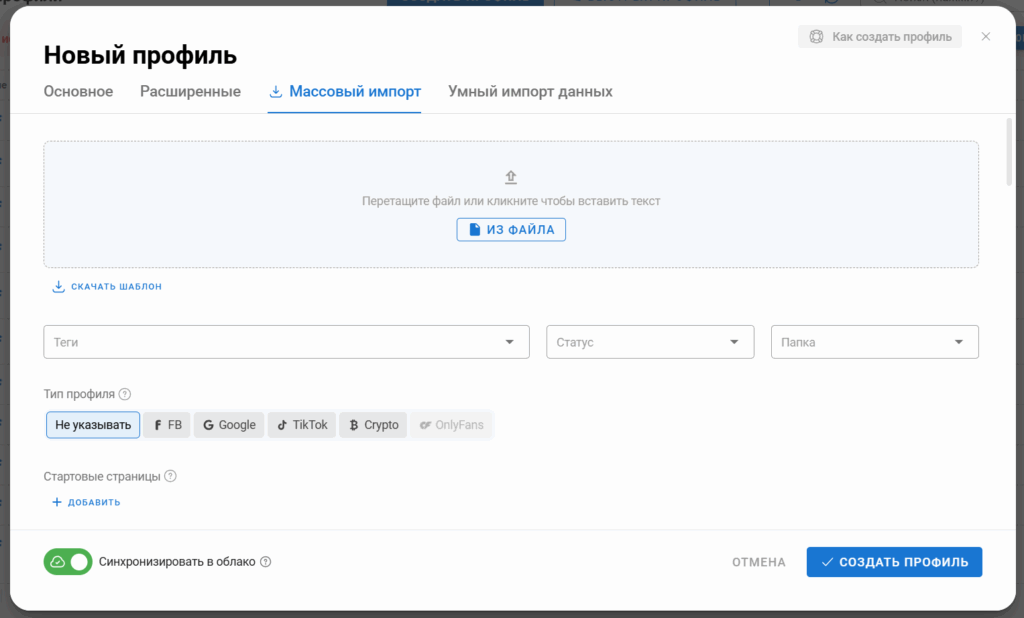Screen dimensions: 1024x618
Task: Toggle Синхронизировать в облако switch
Action: pyautogui.click(x=68, y=562)
